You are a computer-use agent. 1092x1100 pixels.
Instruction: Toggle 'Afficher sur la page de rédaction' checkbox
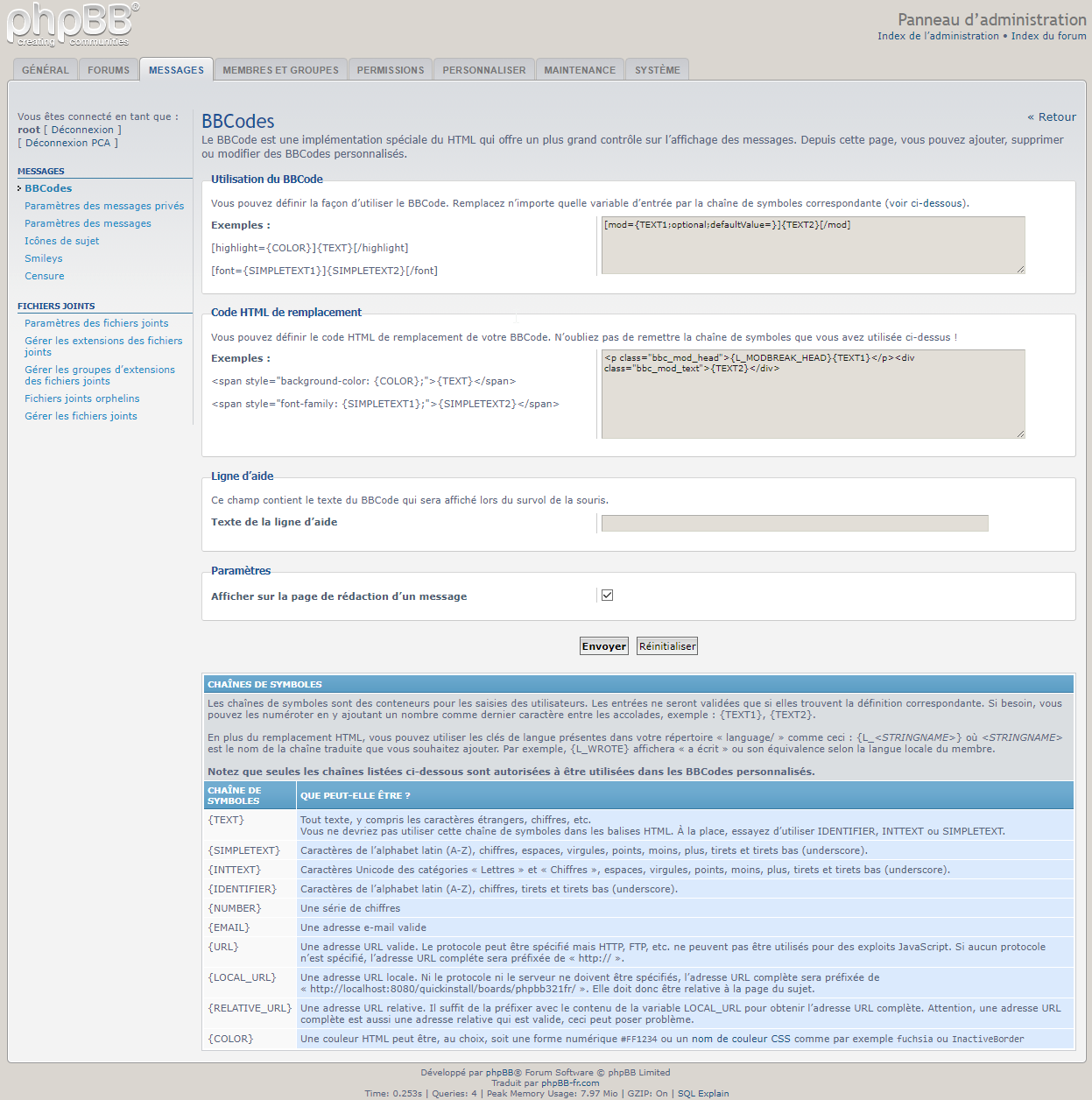tap(607, 596)
